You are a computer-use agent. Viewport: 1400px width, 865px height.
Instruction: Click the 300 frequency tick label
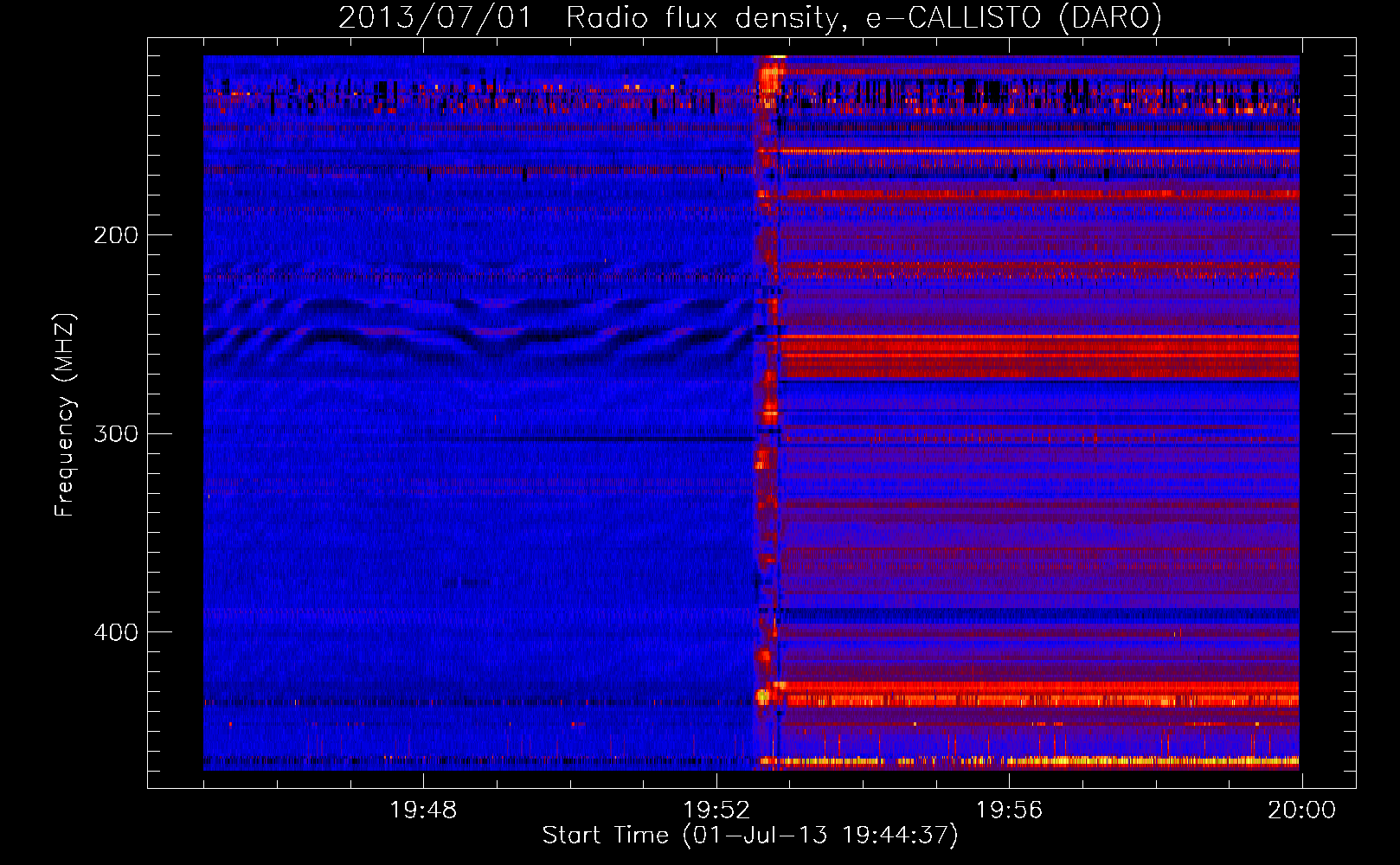116,433
